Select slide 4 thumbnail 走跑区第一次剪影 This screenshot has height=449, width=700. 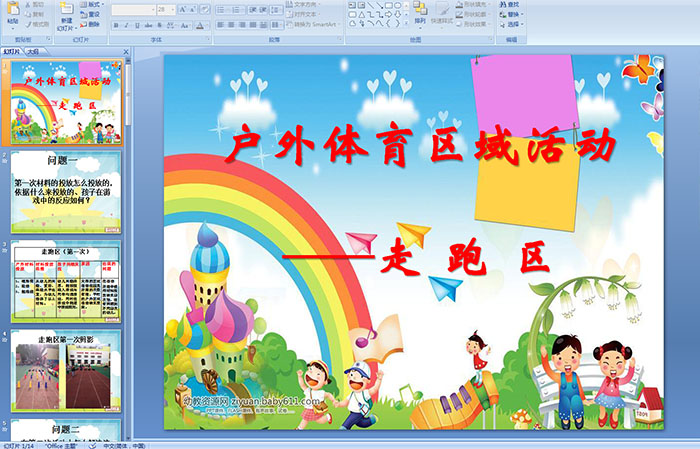tap(66, 371)
